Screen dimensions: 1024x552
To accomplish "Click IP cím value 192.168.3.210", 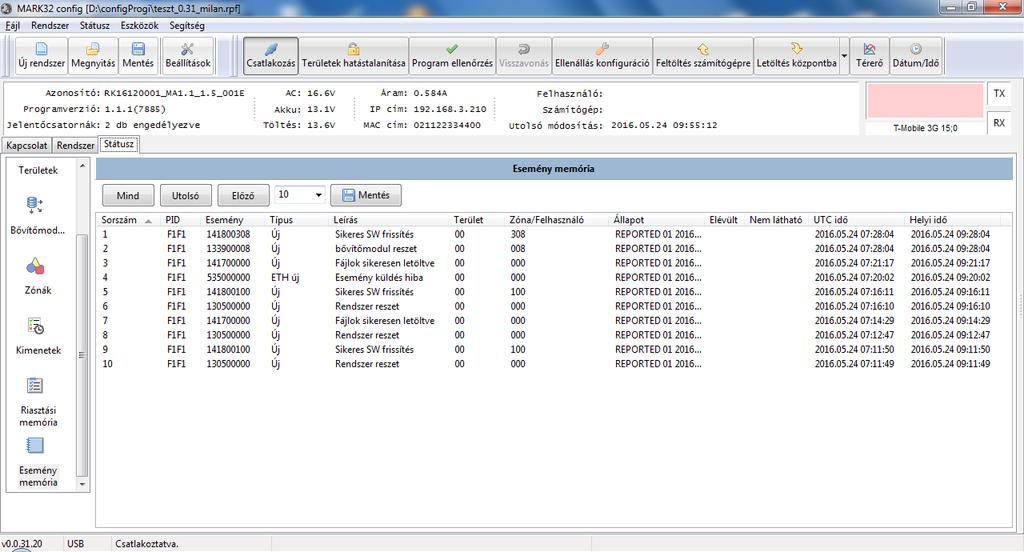I will click(x=449, y=109).
